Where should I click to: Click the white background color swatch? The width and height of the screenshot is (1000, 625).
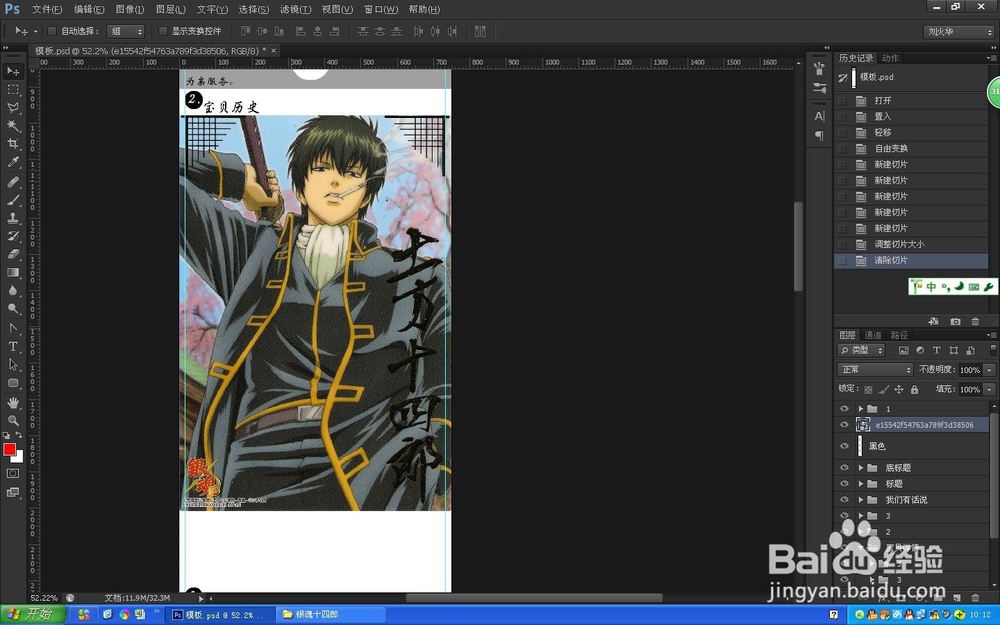click(18, 457)
